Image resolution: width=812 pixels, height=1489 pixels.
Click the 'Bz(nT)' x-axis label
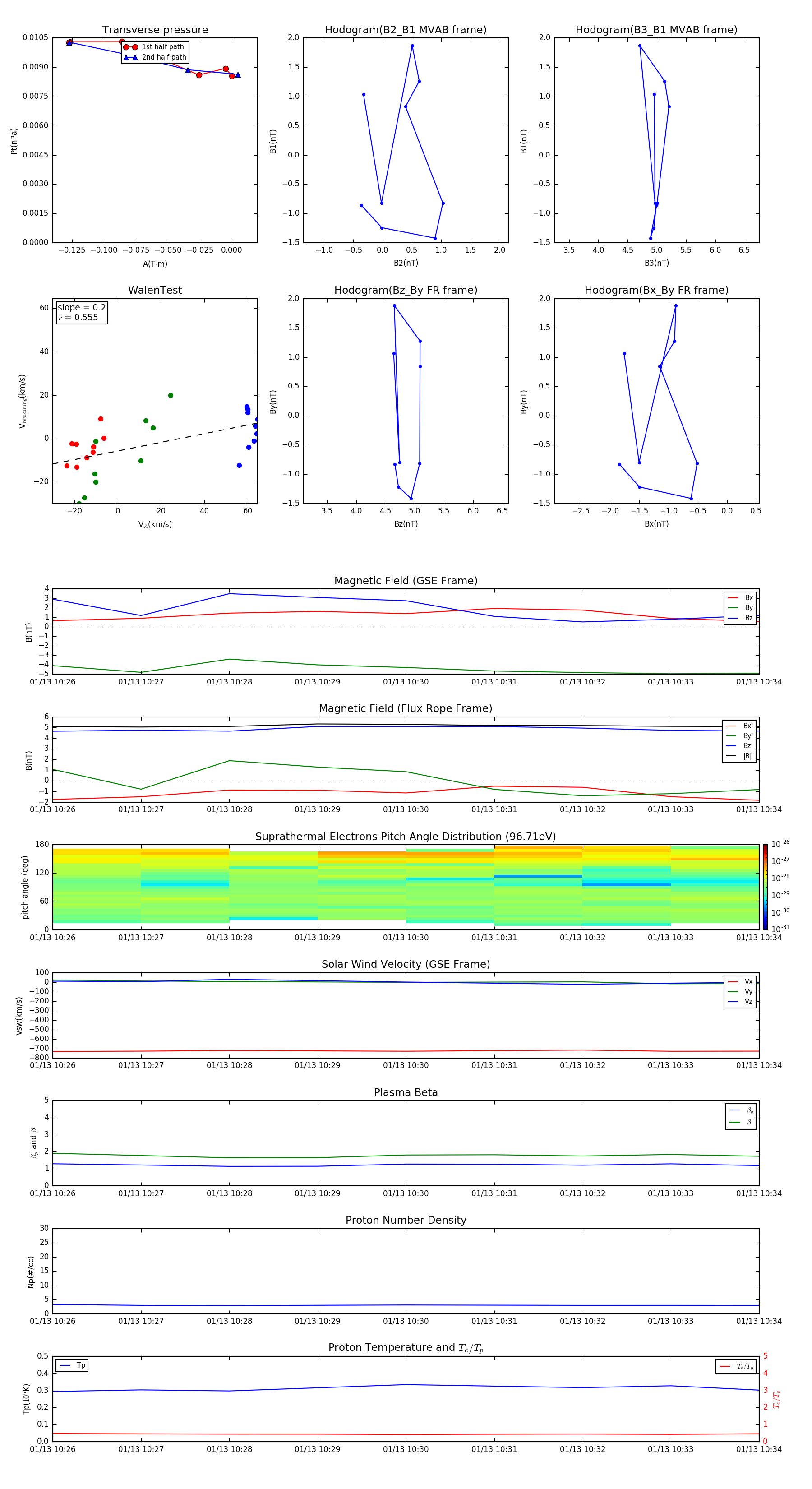coord(406,524)
